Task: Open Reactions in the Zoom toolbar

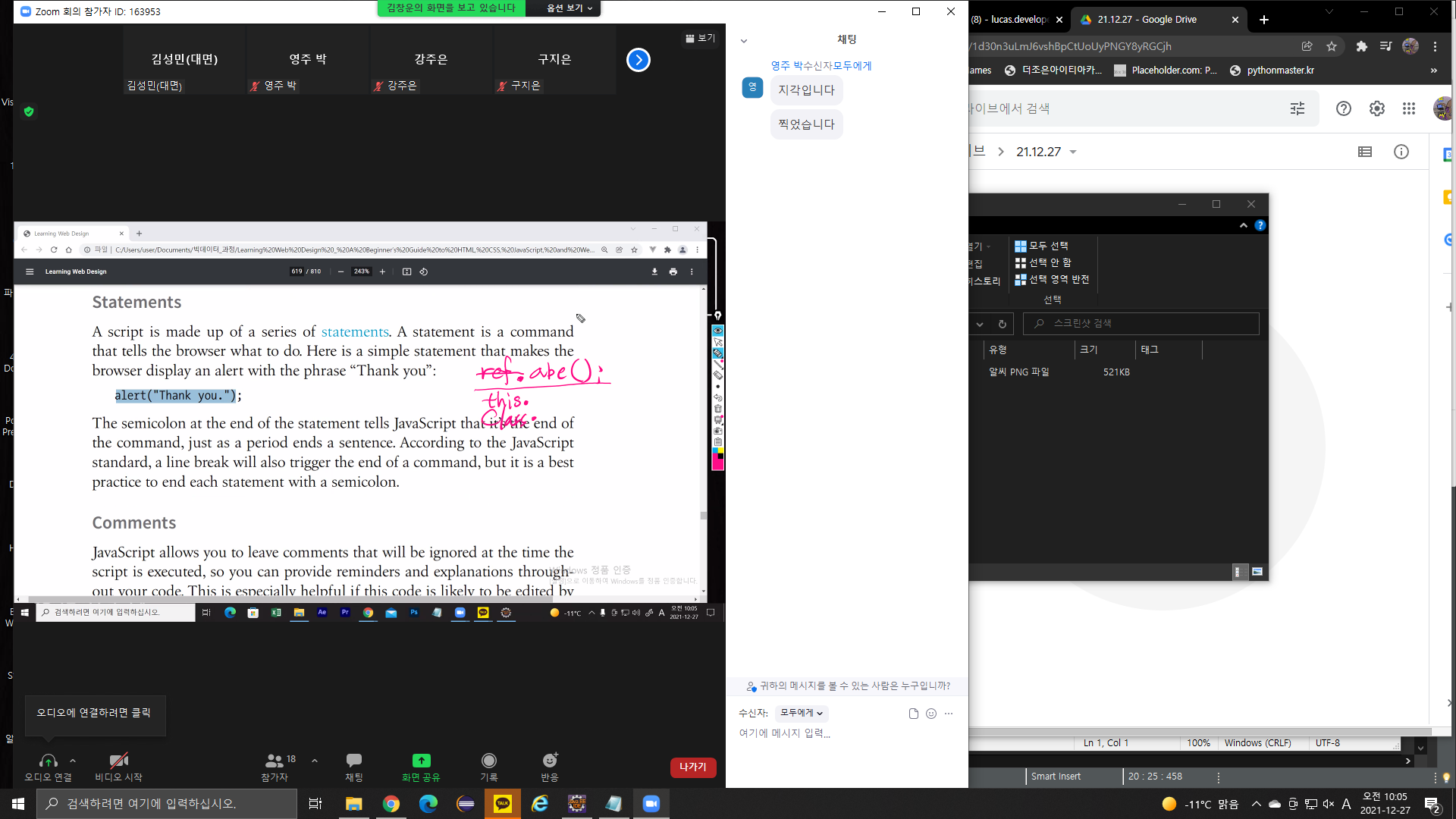Action: click(550, 761)
